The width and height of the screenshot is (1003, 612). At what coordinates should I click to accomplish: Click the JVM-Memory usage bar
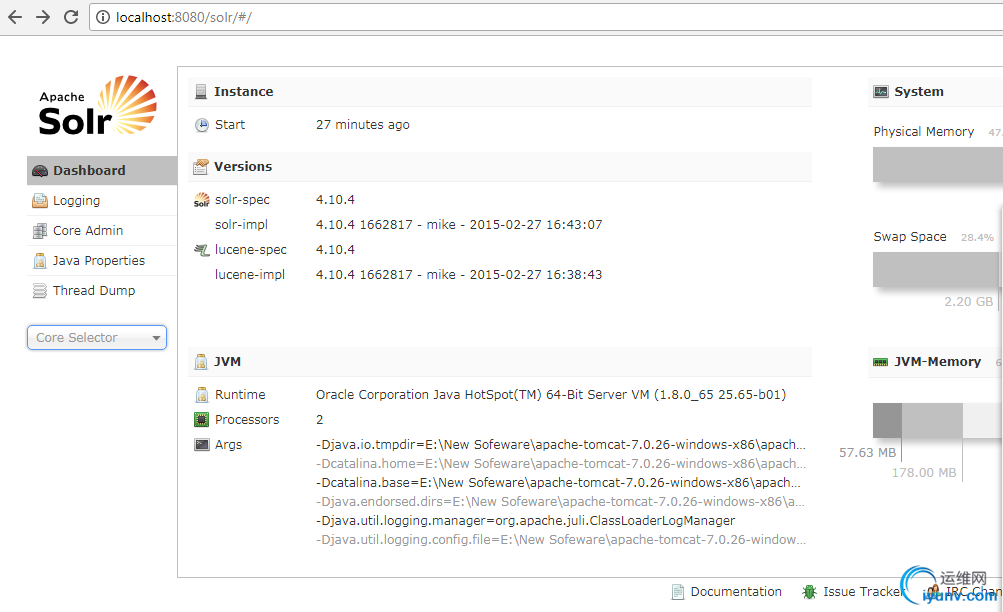[x=938, y=421]
